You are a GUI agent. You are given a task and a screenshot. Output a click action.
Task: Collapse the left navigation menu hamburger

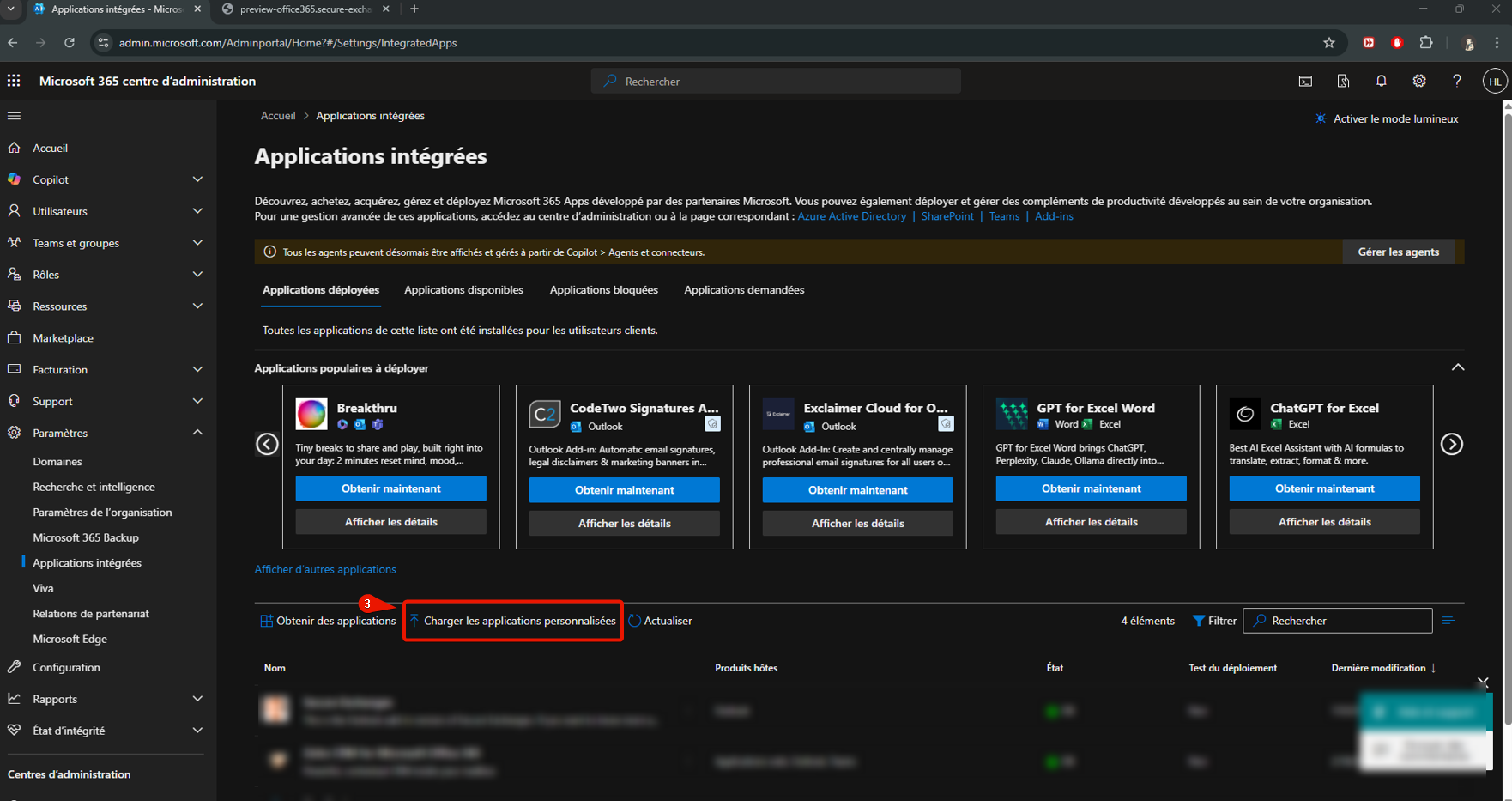point(14,116)
